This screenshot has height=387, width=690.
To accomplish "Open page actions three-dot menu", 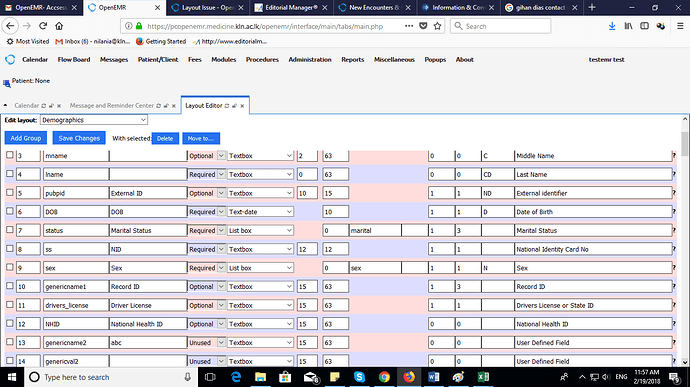I will pyautogui.click(x=409, y=26).
